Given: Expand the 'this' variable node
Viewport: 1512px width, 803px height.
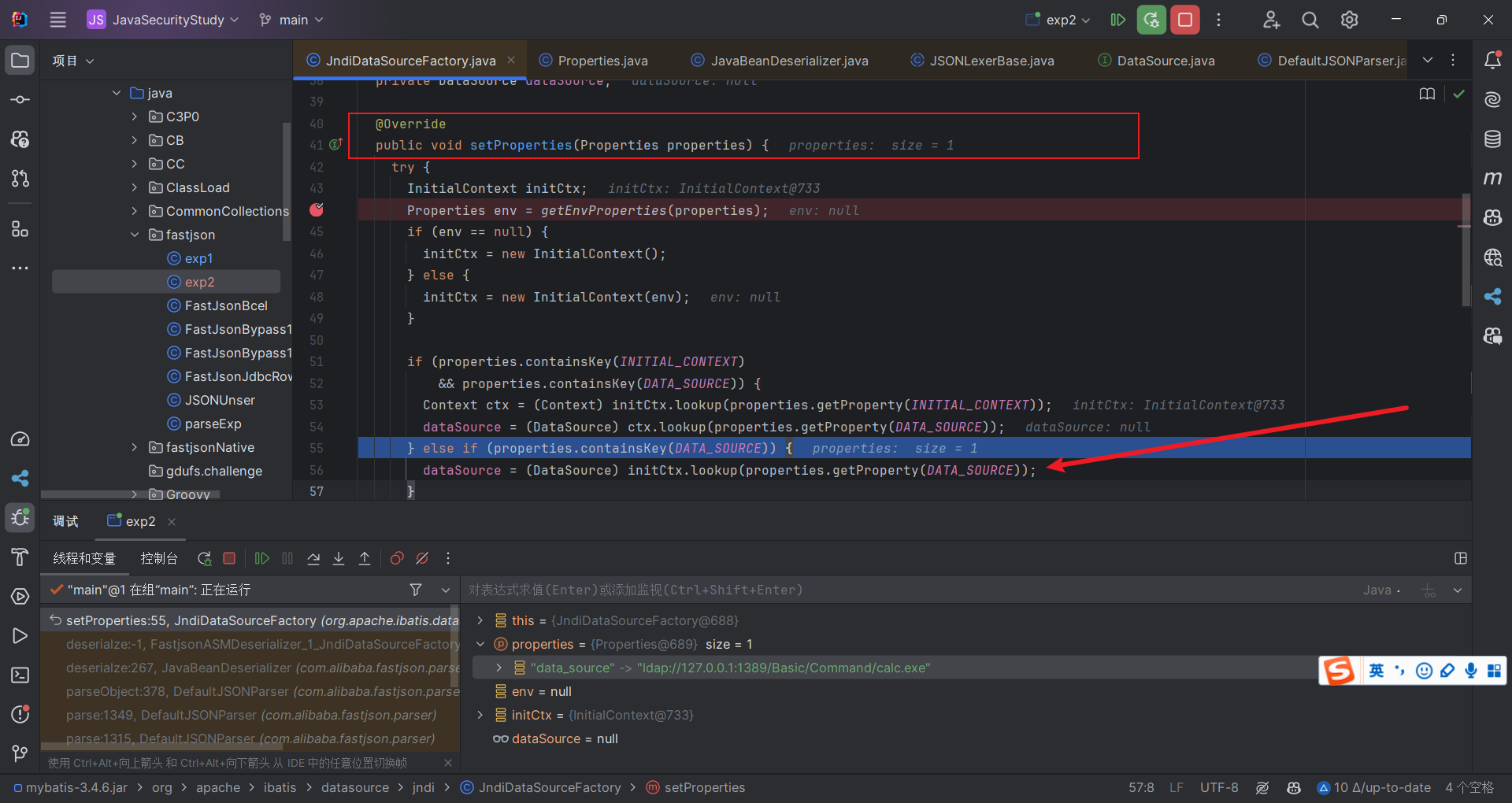Looking at the screenshot, I should (480, 620).
